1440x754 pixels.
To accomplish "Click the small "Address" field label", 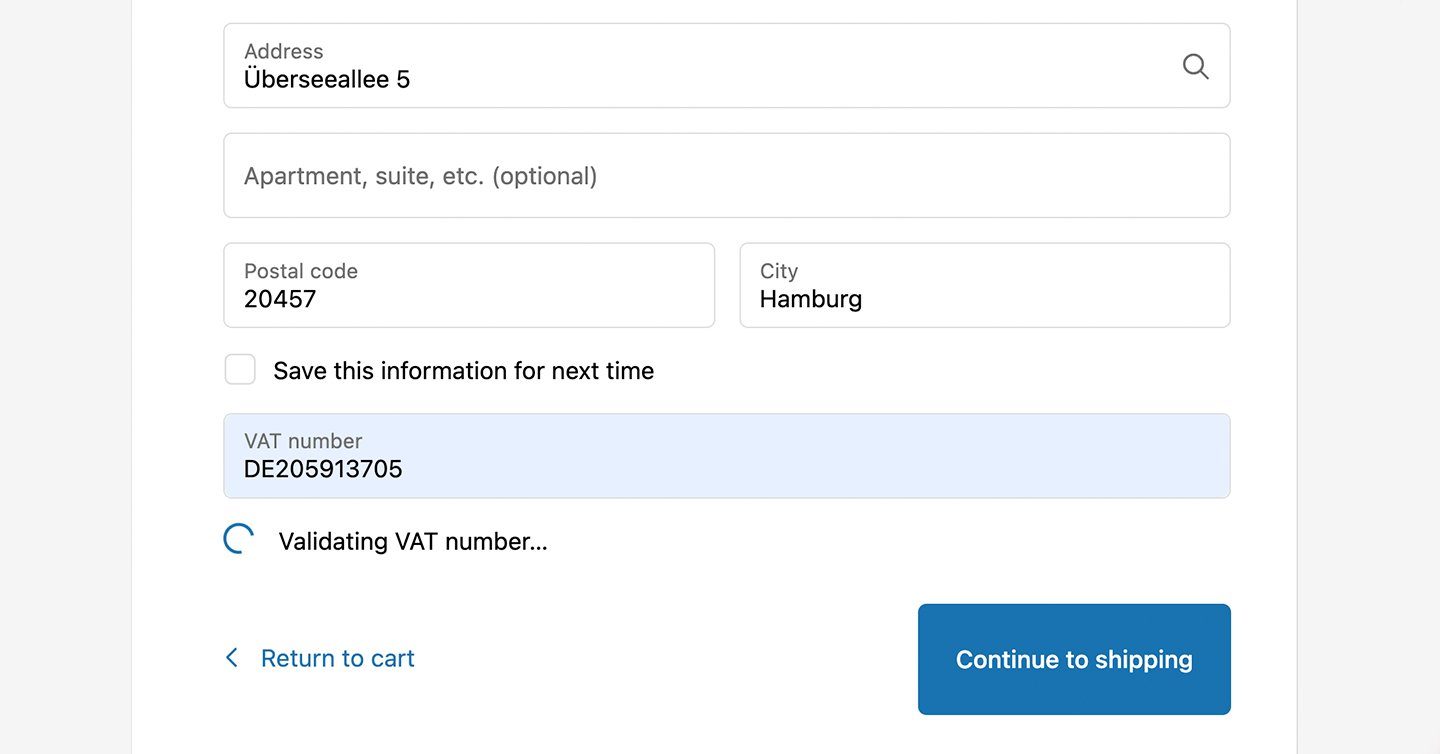I will pos(284,51).
